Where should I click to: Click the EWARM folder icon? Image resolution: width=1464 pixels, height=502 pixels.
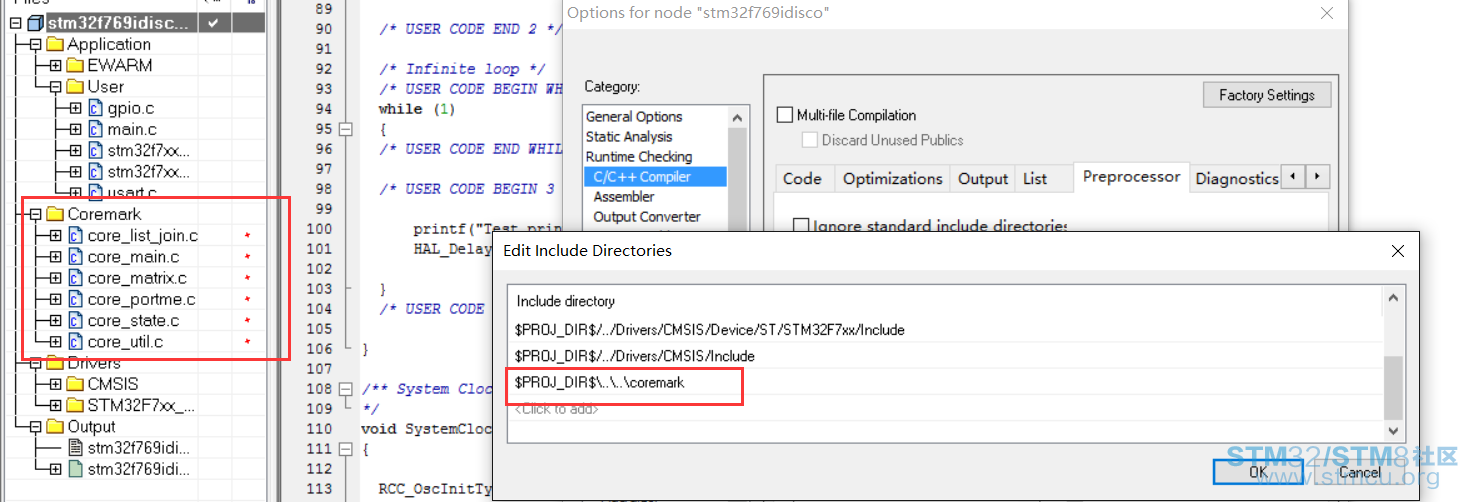pos(75,65)
